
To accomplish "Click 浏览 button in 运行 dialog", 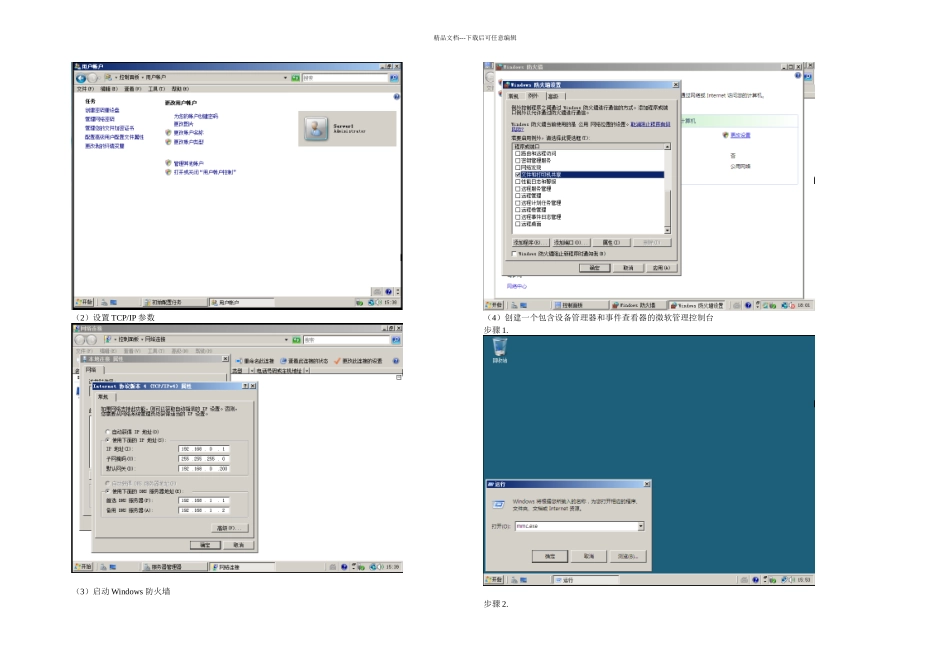I will point(628,556).
